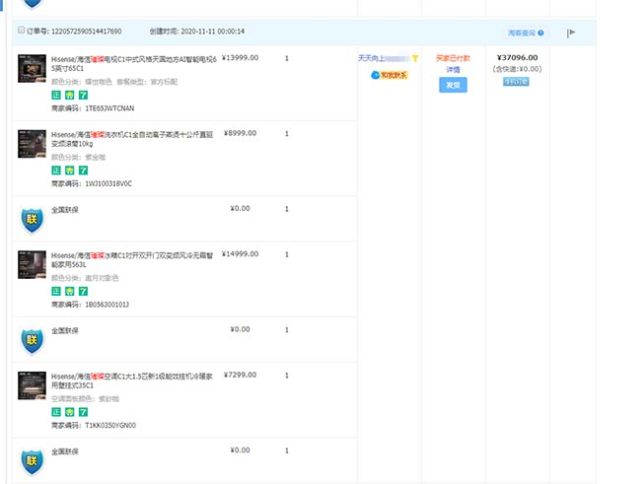This screenshot has height=484, width=641.
Task: Click the 7-day return badge under the air conditioner
Action: click(83, 412)
